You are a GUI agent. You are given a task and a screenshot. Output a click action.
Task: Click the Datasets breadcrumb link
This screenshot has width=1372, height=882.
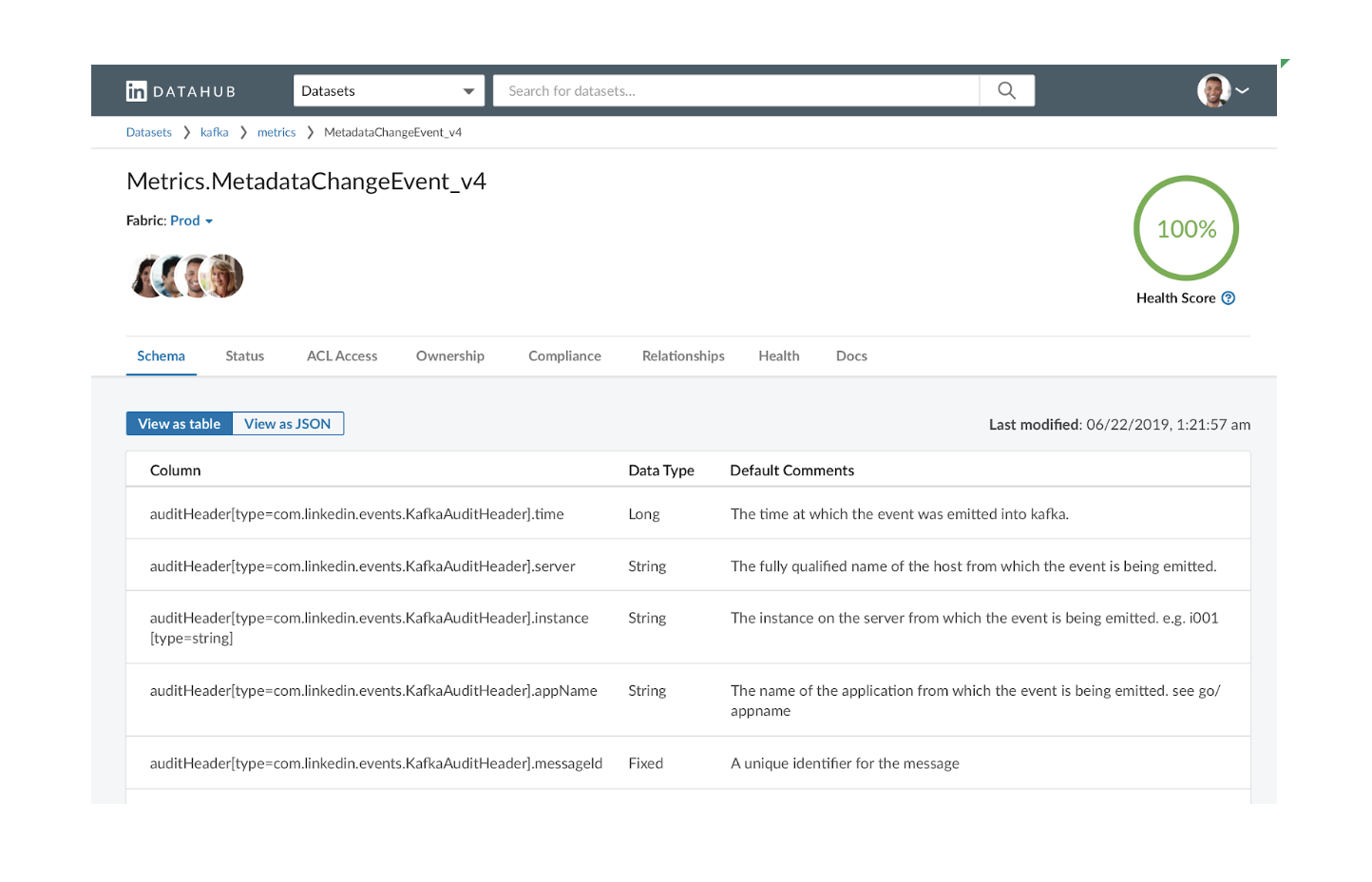(x=149, y=133)
